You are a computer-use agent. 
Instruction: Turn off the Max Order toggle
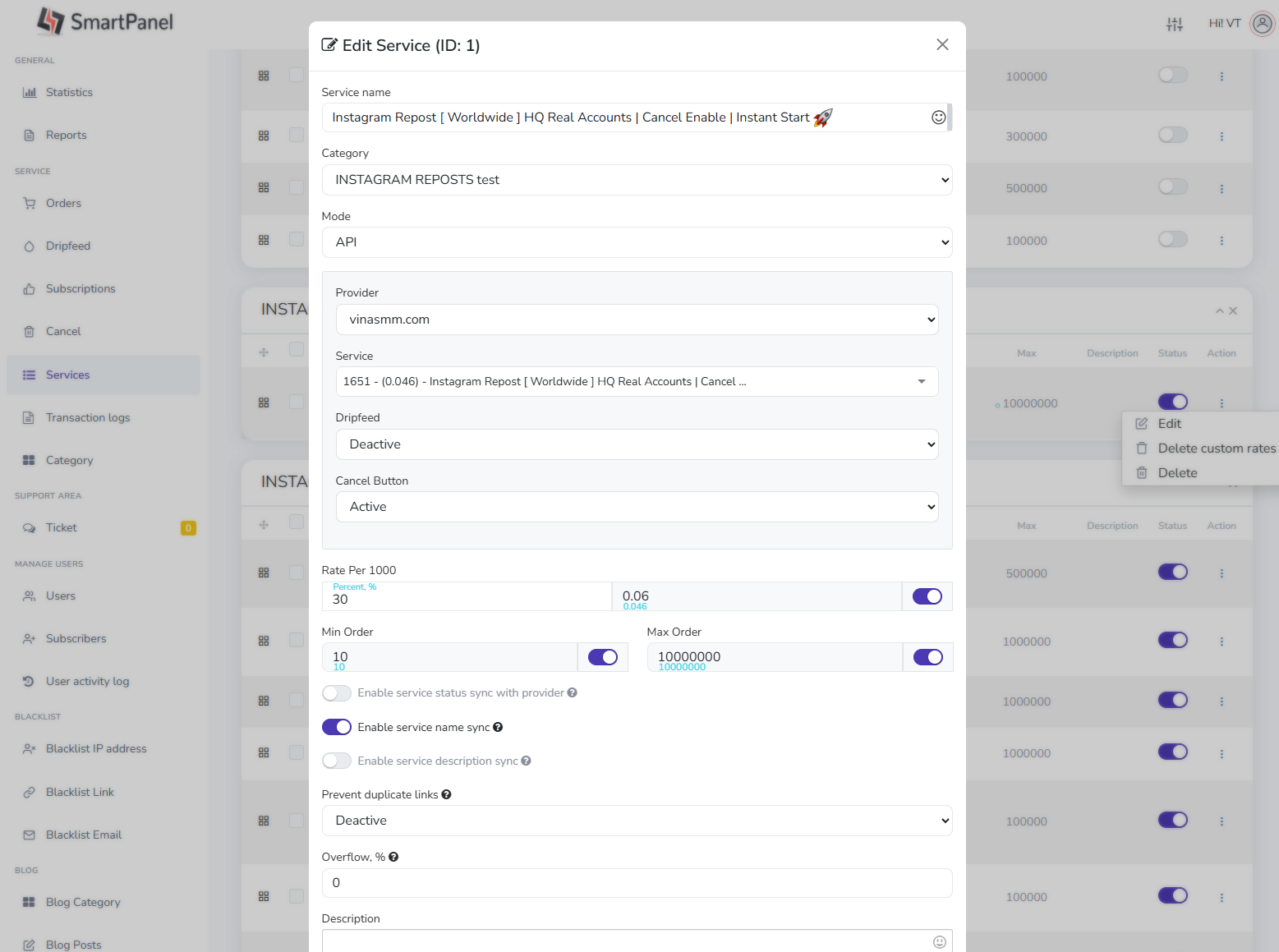click(x=927, y=657)
